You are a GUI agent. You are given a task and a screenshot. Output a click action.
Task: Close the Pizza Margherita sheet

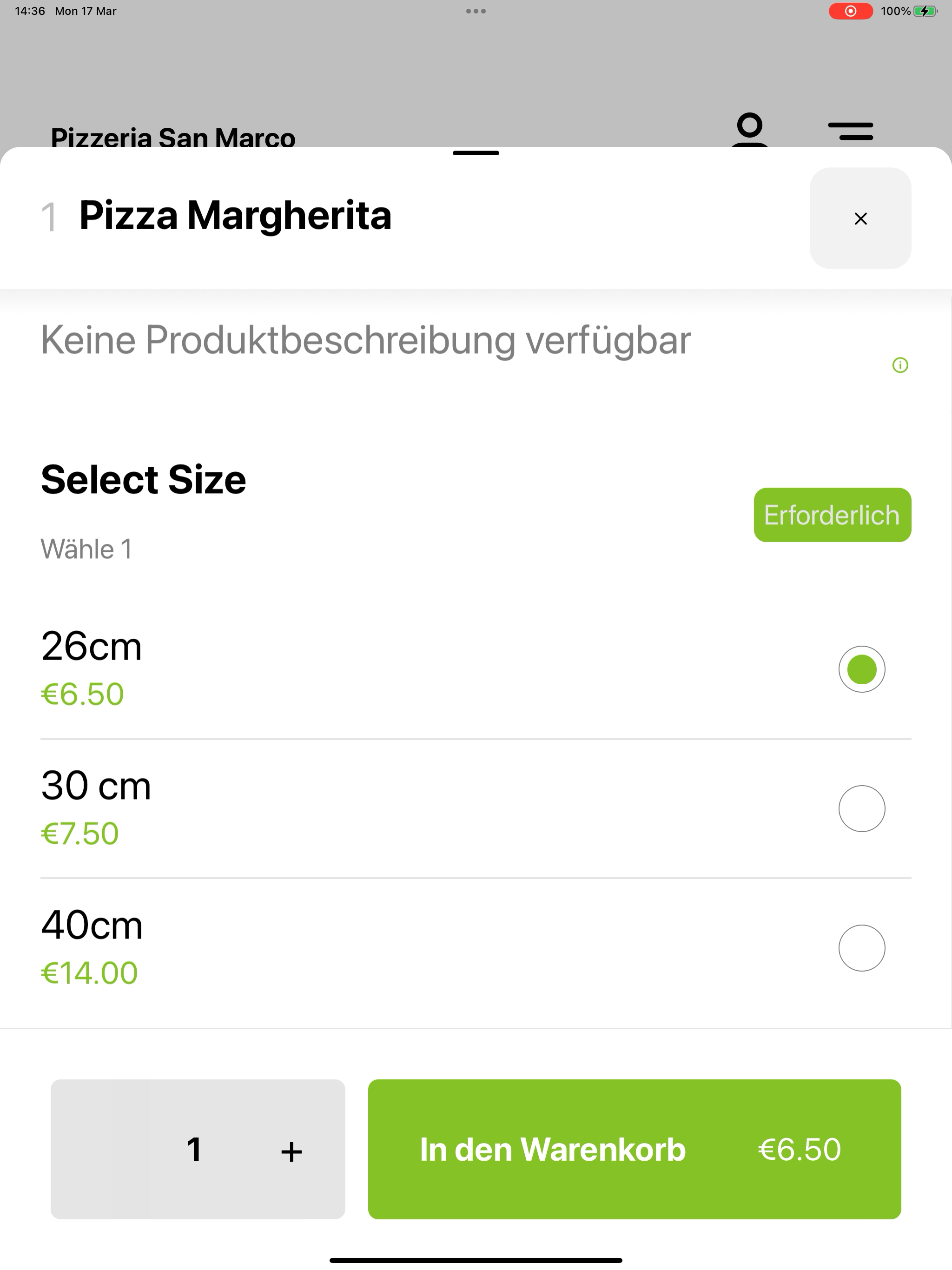click(860, 218)
